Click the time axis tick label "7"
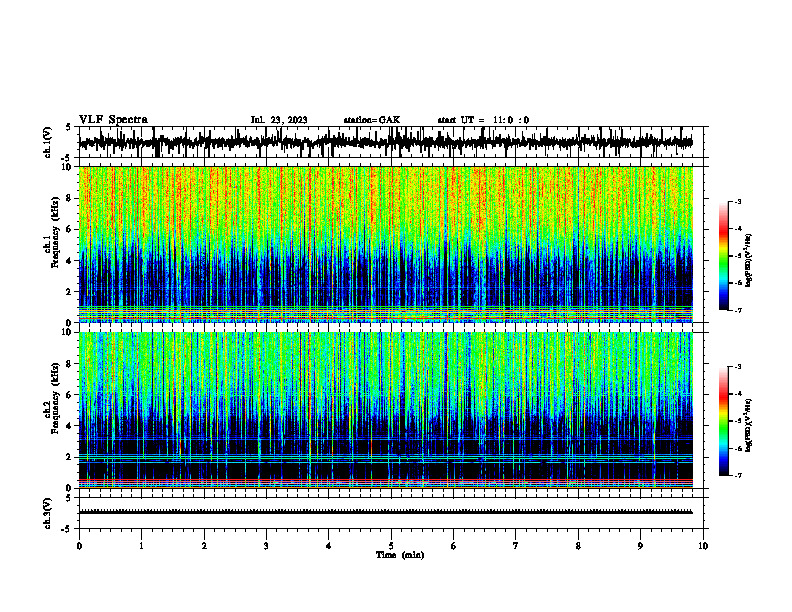Screen dimensions: 792x612 point(516,546)
